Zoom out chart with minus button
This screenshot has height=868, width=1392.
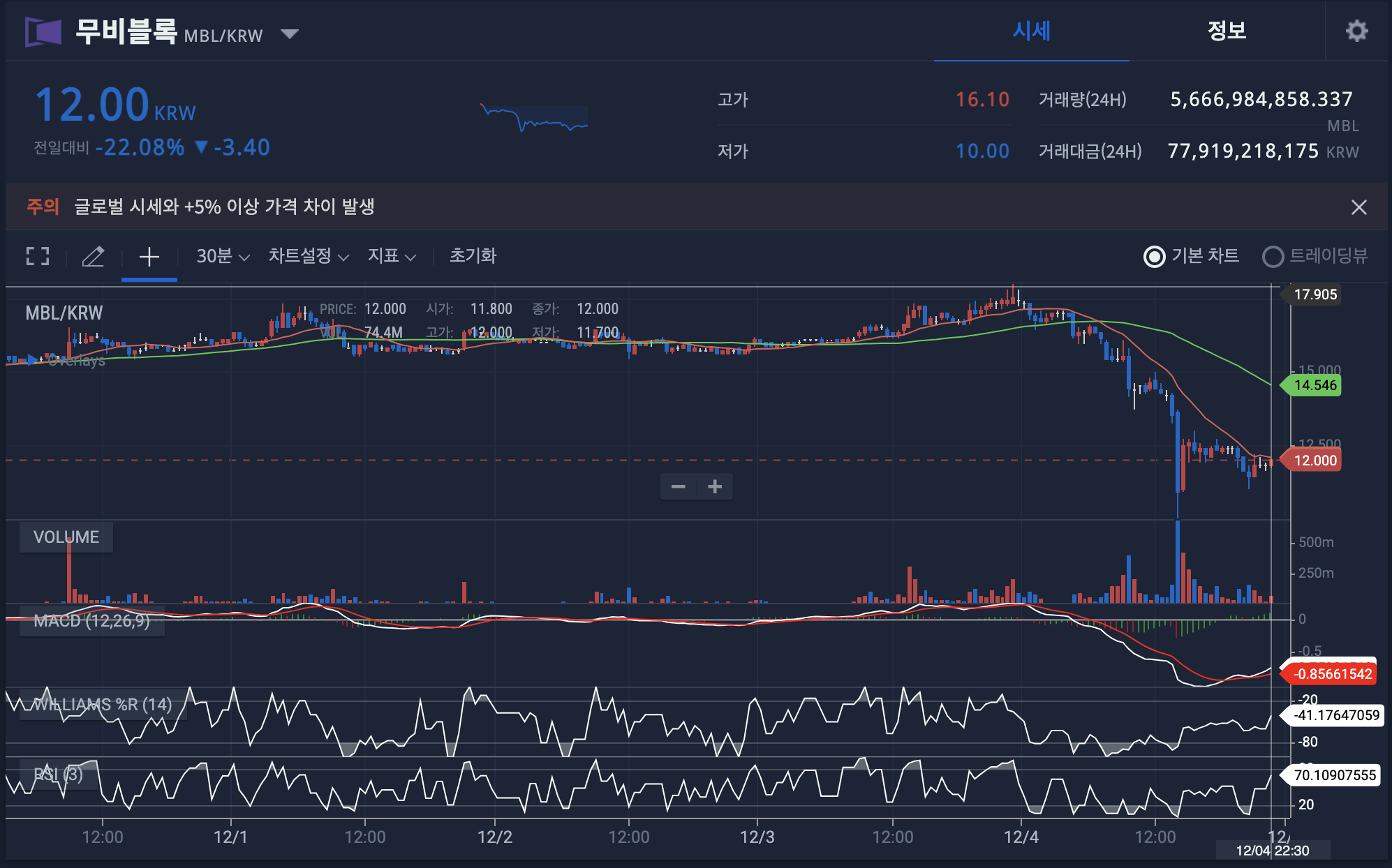tap(678, 486)
